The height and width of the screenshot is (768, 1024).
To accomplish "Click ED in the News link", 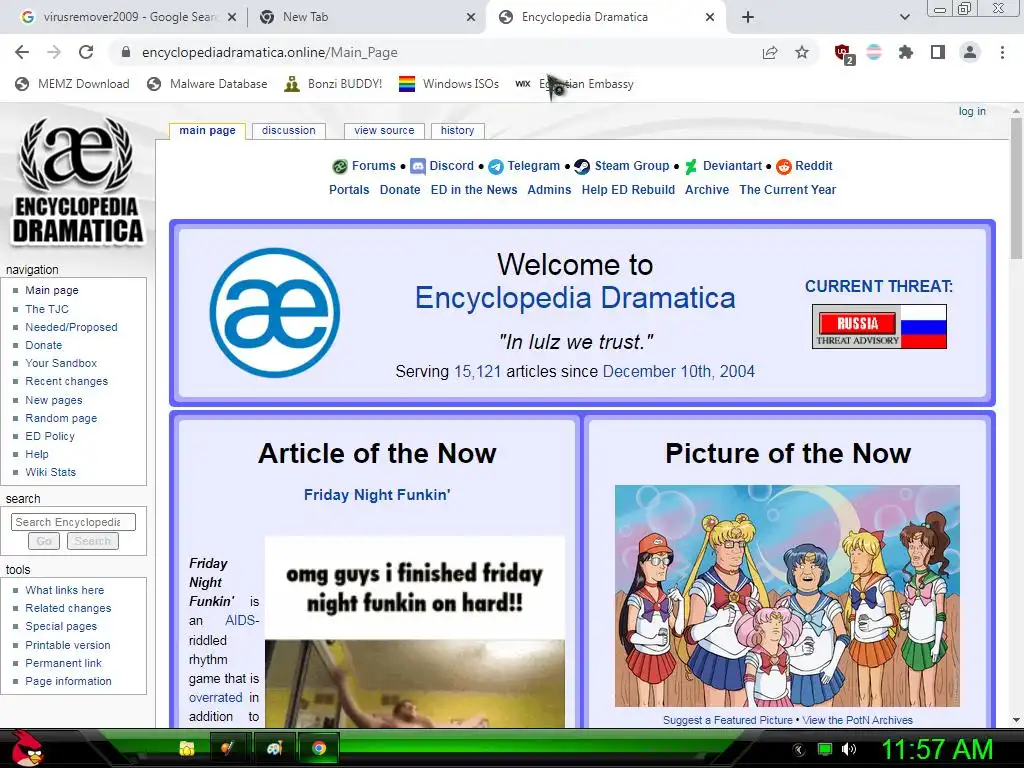I will tap(473, 189).
